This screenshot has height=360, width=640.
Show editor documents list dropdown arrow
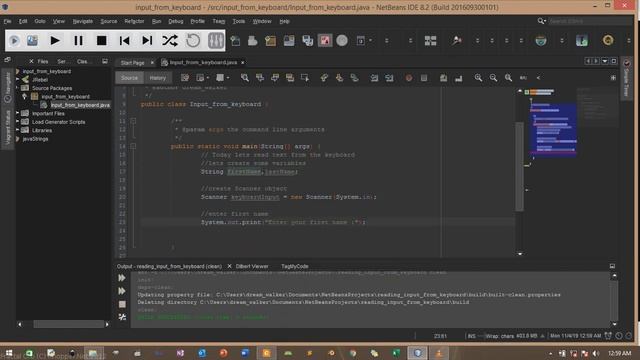coord(605,61)
